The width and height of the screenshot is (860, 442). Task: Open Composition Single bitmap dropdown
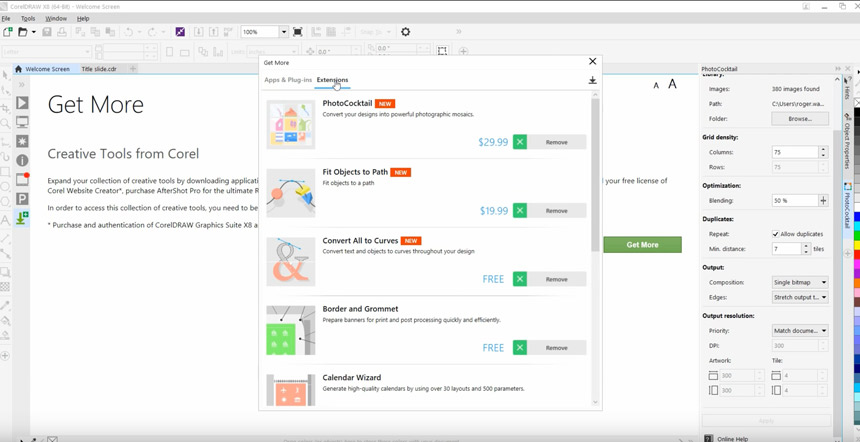point(800,282)
